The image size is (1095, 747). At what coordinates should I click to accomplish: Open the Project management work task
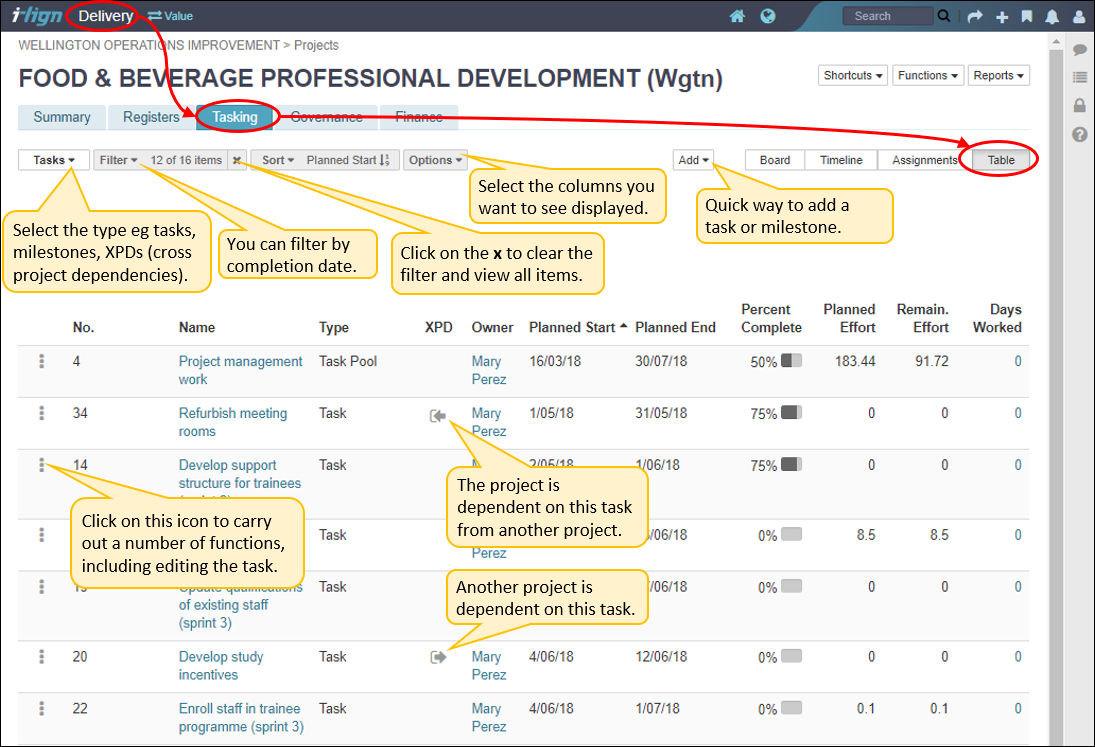[240, 370]
